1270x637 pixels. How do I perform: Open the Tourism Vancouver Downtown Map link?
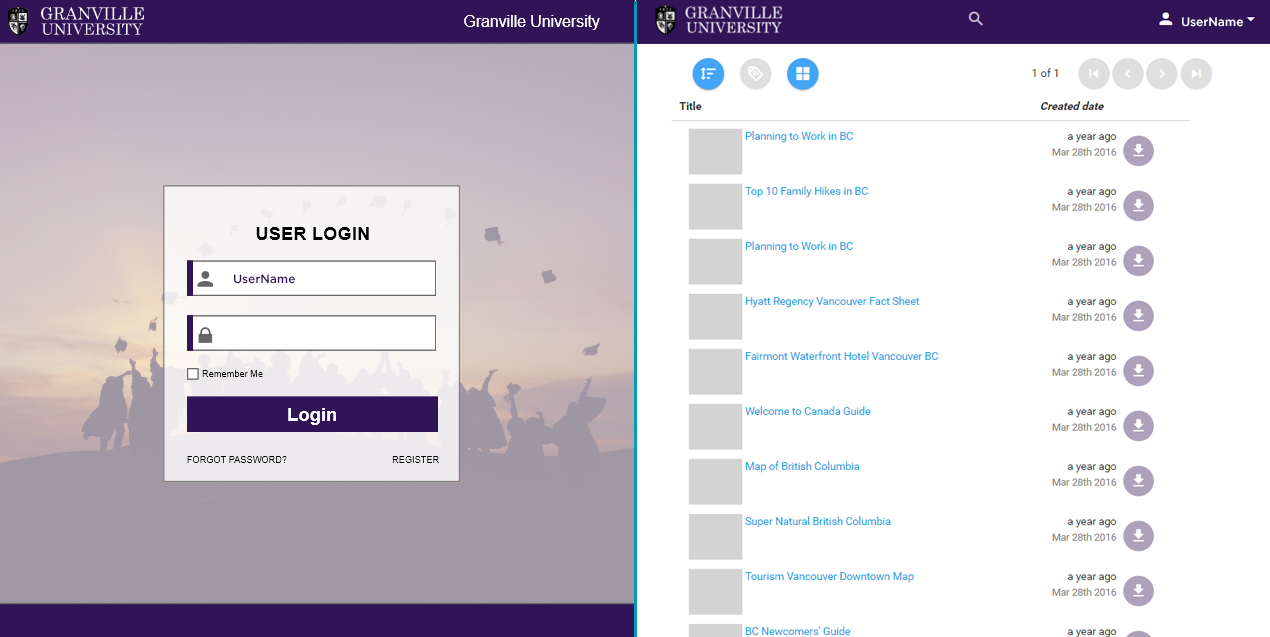[829, 576]
